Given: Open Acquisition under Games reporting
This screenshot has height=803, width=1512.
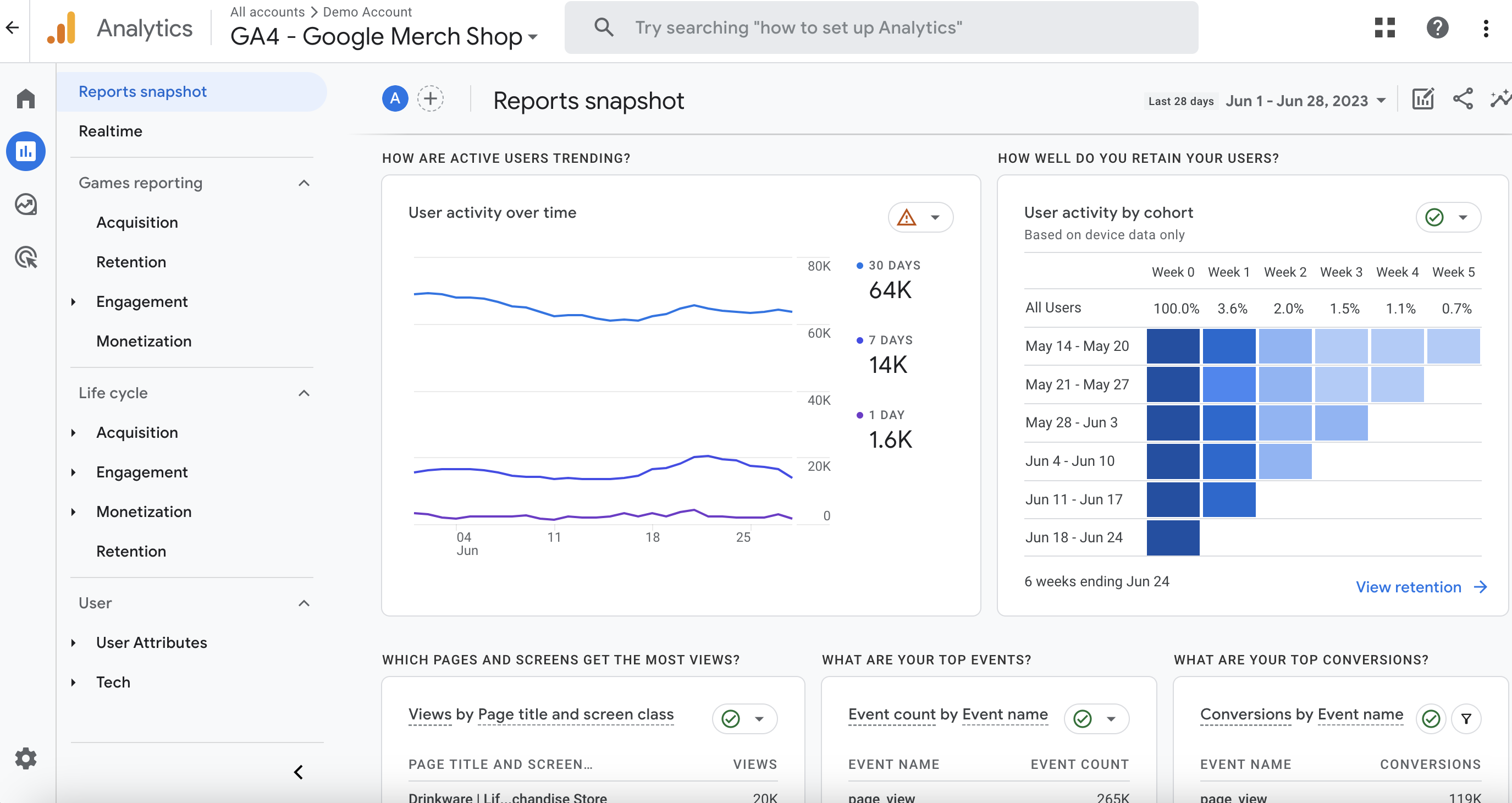Looking at the screenshot, I should (x=137, y=222).
